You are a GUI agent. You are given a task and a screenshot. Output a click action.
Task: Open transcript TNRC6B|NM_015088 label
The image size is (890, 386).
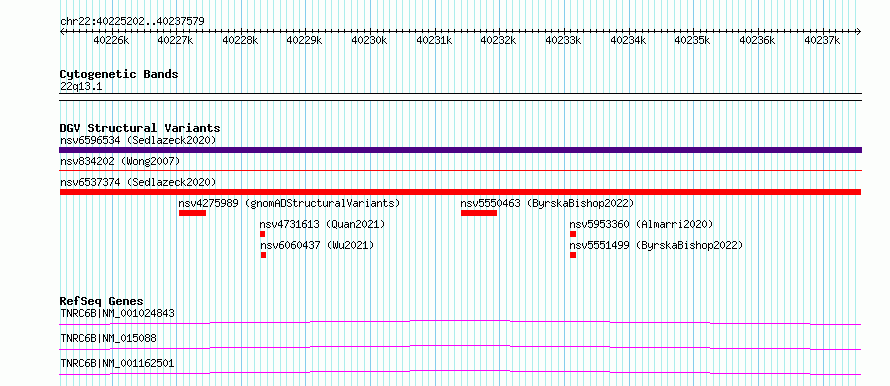(x=108, y=338)
